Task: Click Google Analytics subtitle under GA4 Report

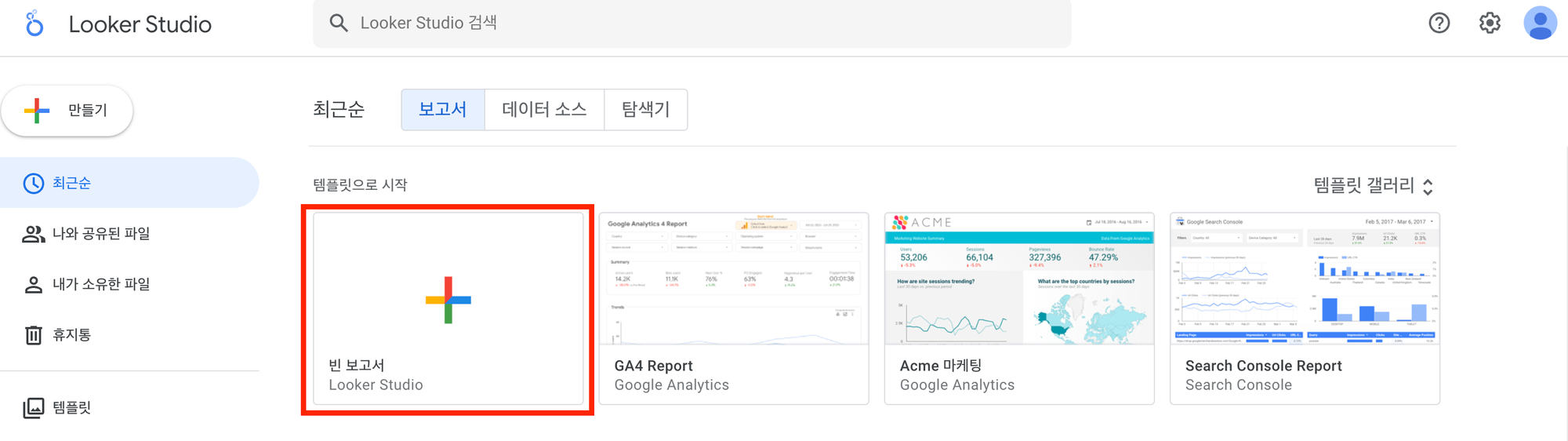Action: point(672,385)
